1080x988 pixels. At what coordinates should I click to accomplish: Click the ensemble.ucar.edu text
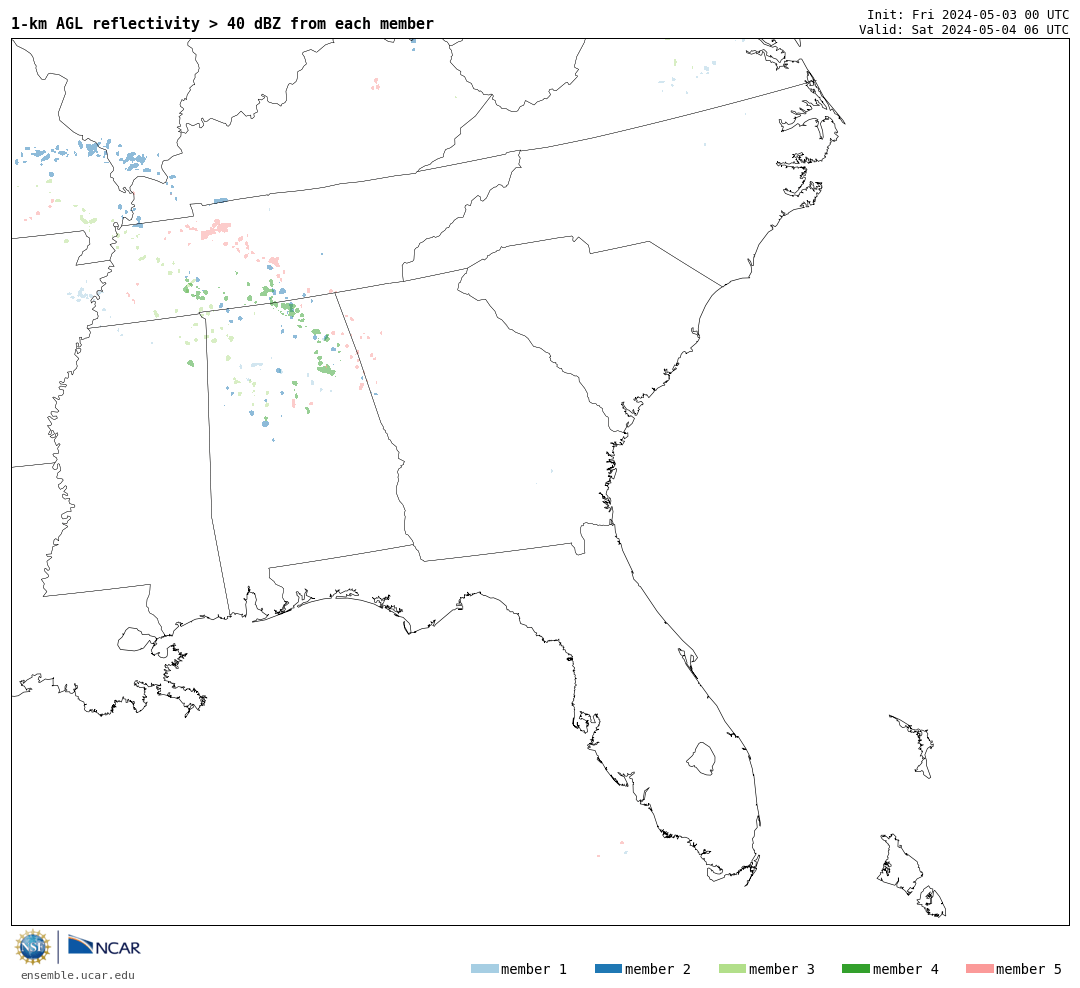[x=78, y=975]
